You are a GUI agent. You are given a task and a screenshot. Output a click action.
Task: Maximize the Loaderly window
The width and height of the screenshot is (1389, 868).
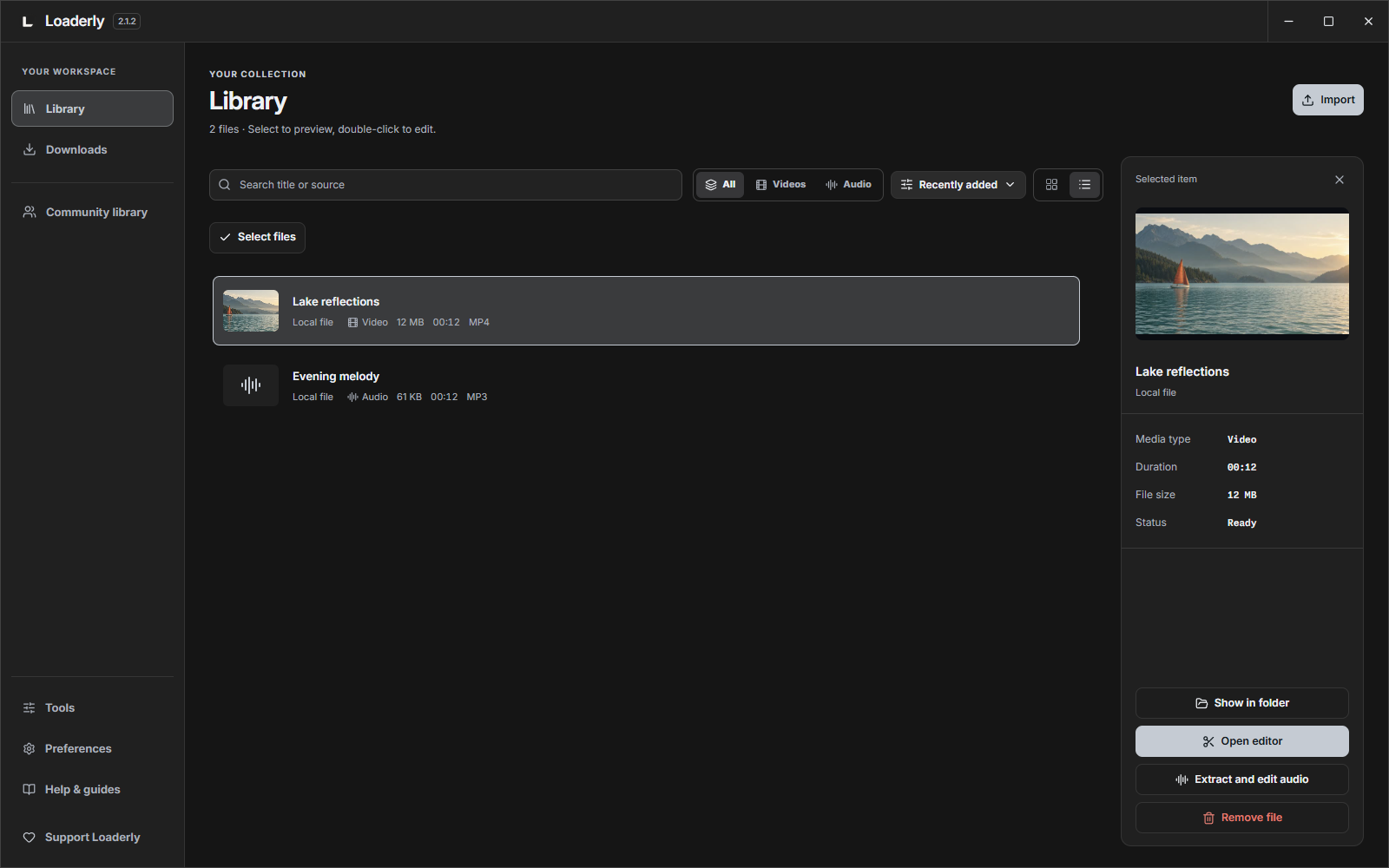(x=1328, y=22)
